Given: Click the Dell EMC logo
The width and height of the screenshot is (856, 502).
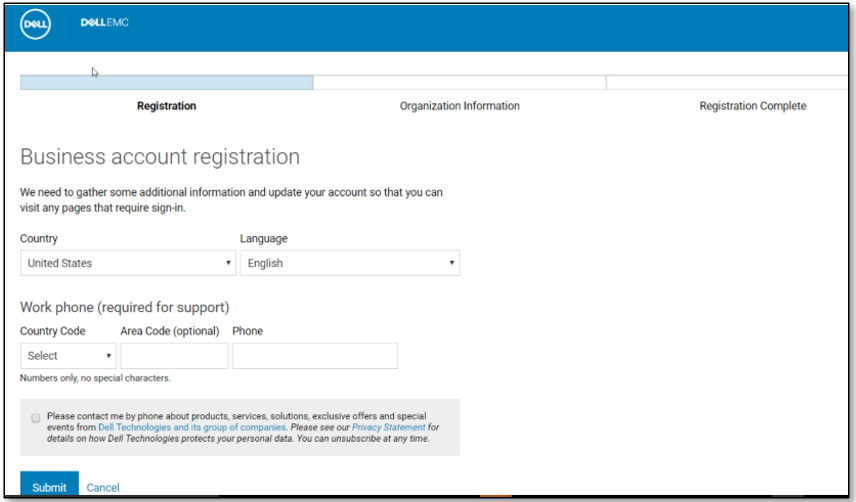Looking at the screenshot, I should [104, 23].
